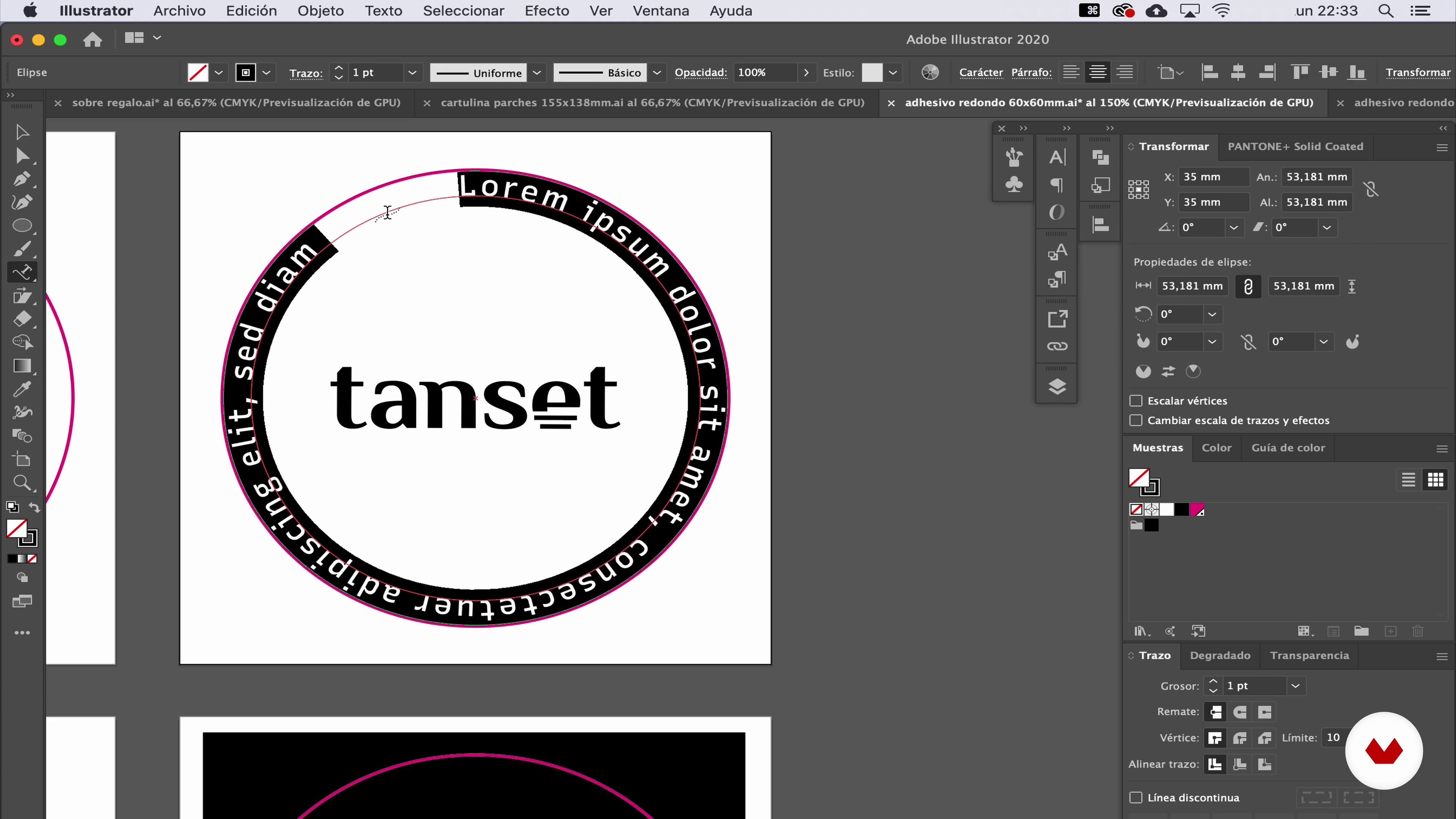Viewport: 1456px width, 819px height.
Task: Select the Direct Selection tool
Action: click(x=22, y=155)
